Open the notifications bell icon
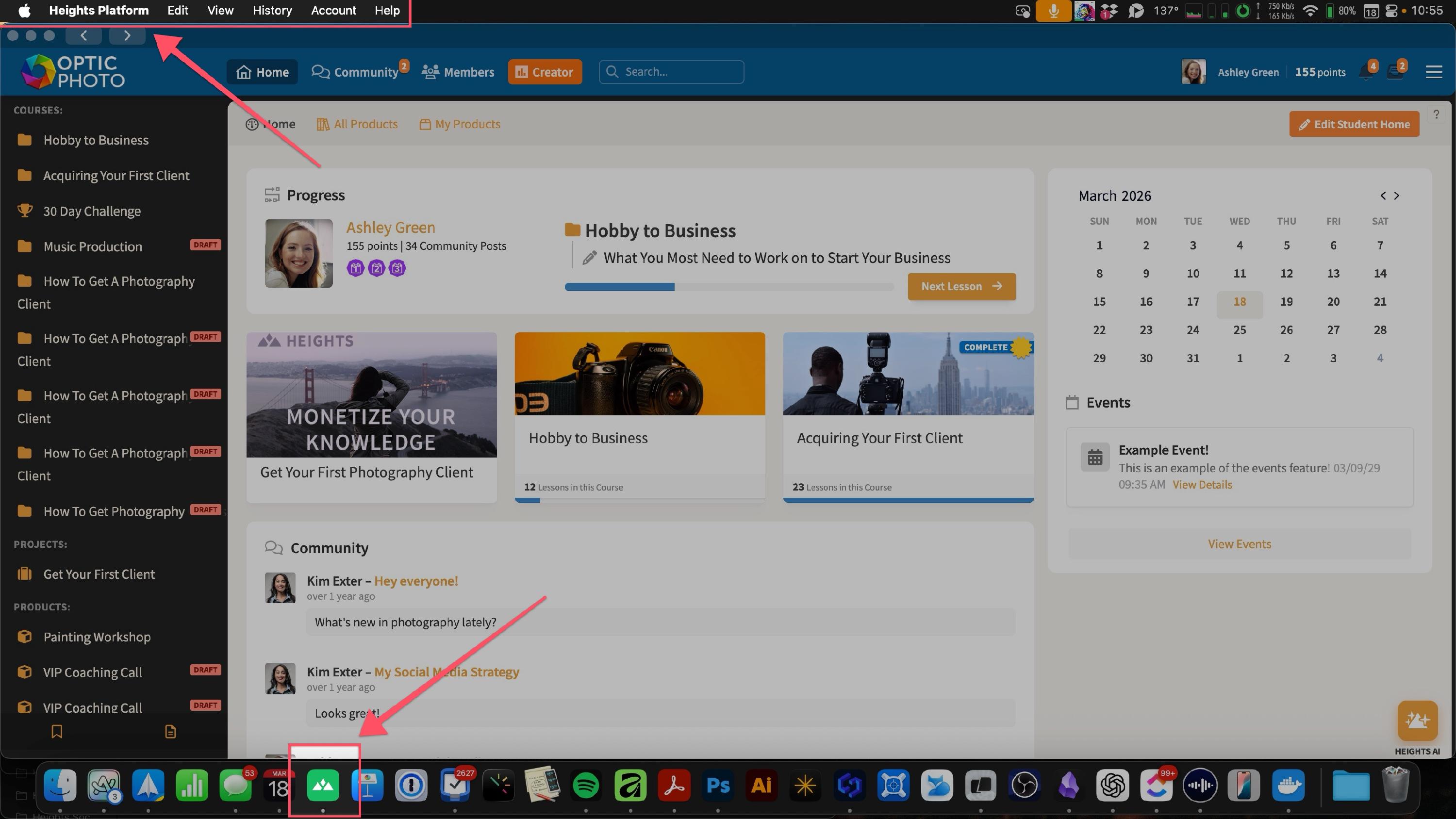Screen dimensions: 1456x819 (1367, 72)
